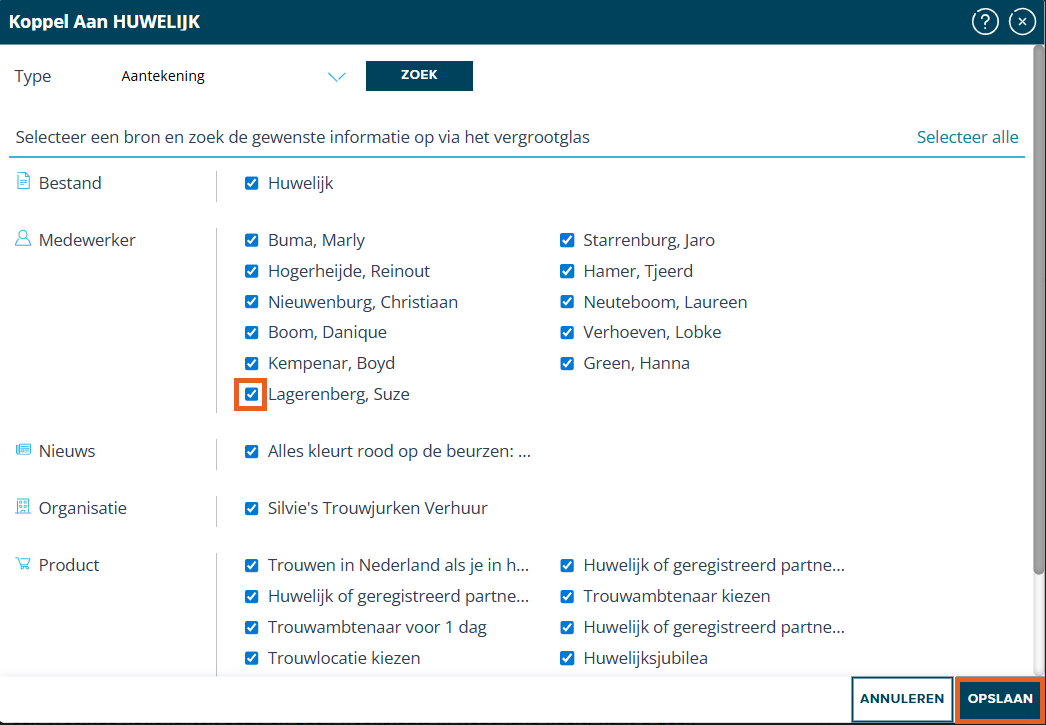Uncheck Silvie's Trouwjurken Verhuur
Viewport: 1046px width, 725px height.
point(251,508)
